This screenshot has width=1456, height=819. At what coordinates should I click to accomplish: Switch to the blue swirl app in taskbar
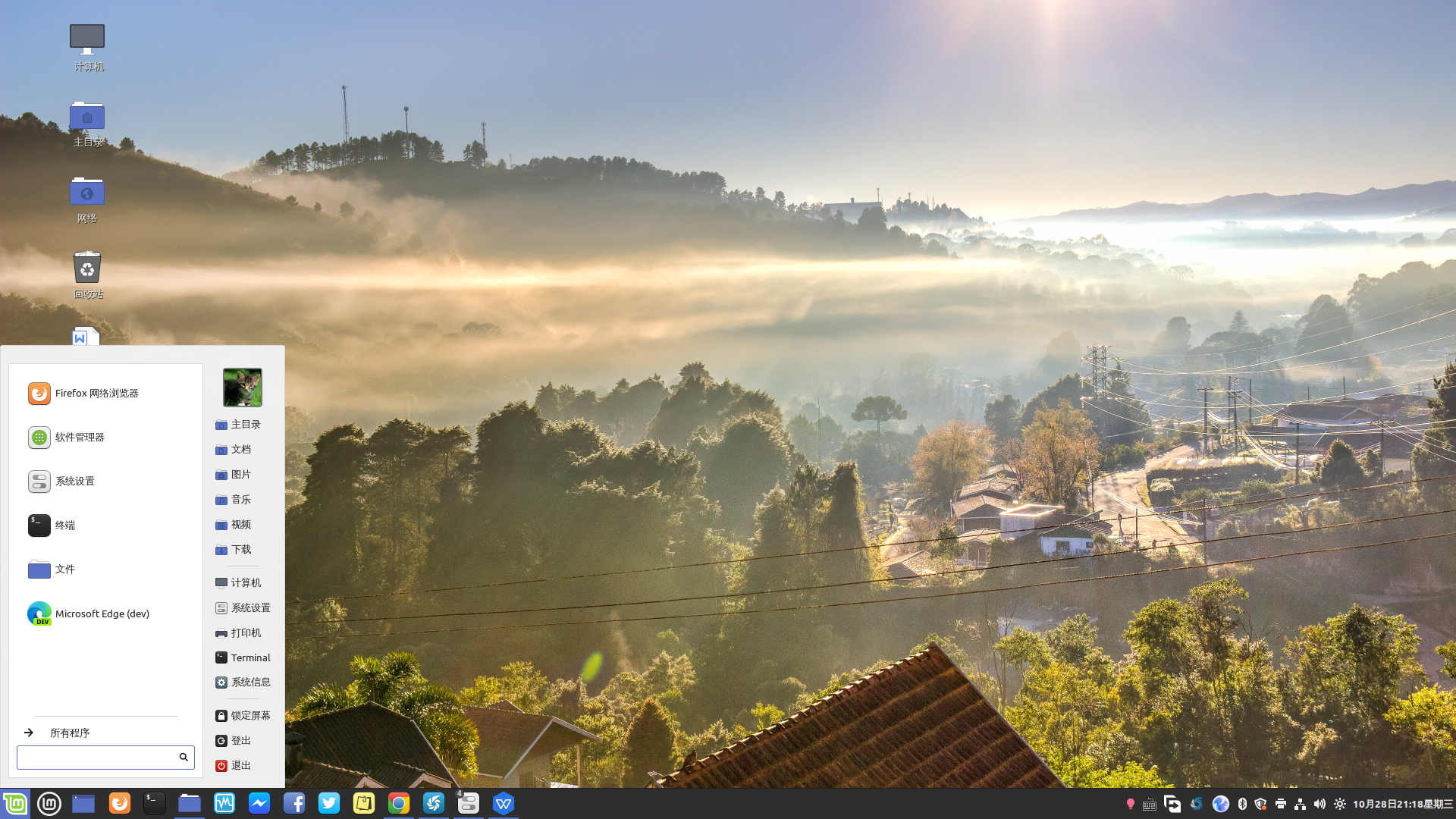click(434, 804)
